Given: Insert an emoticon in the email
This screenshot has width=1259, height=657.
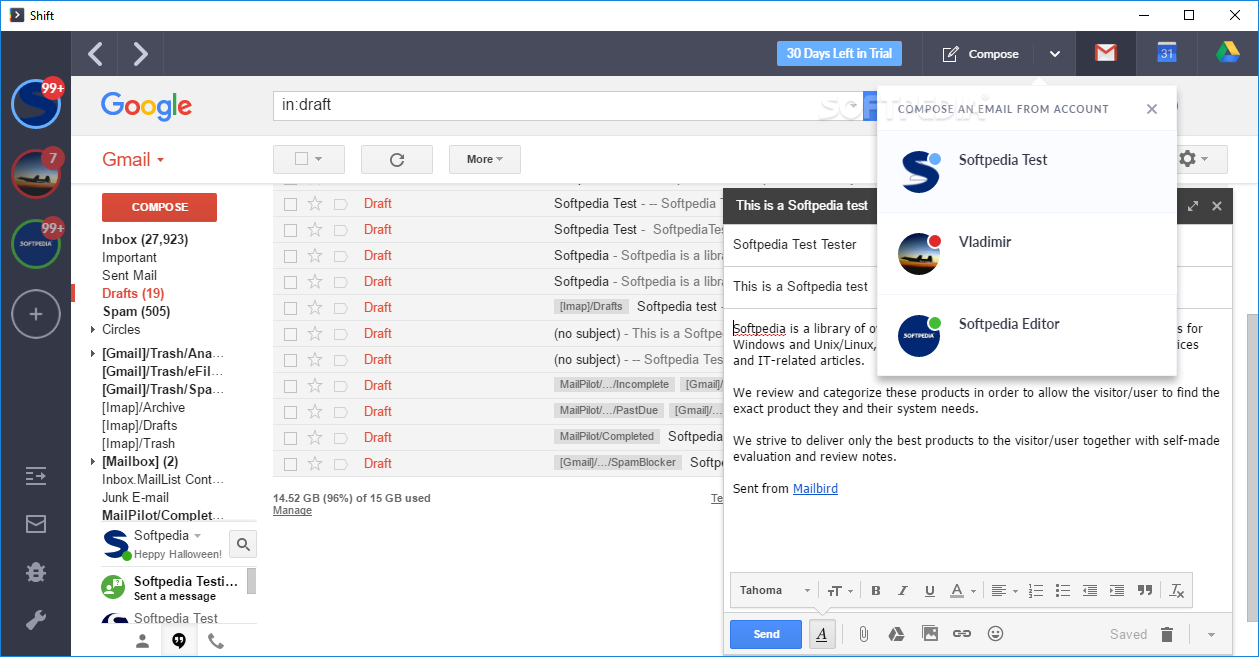Looking at the screenshot, I should [x=995, y=634].
